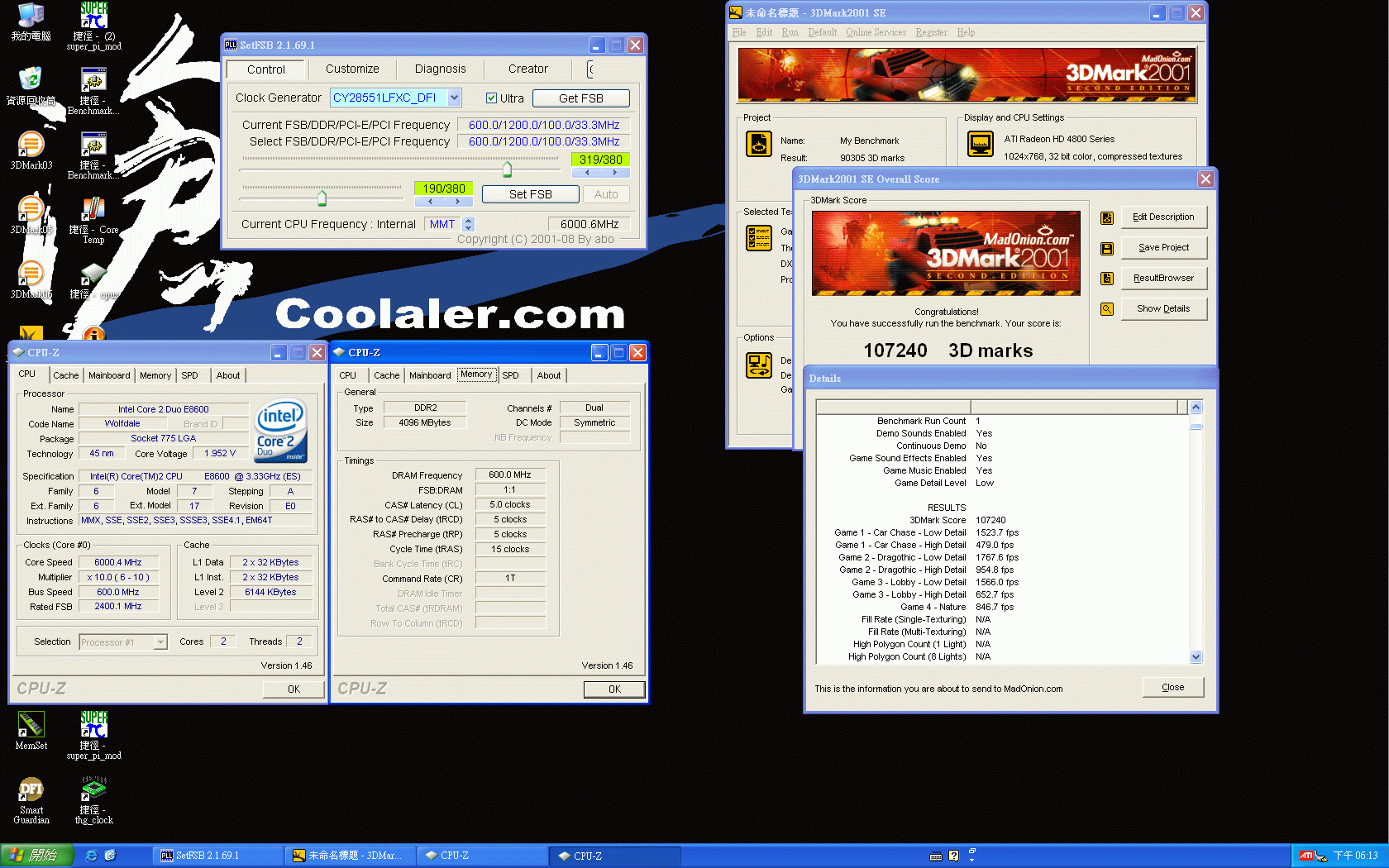Viewport: 1389px width, 868px height.
Task: Open the Online Services menu in 3DMark2001
Action: (876, 32)
